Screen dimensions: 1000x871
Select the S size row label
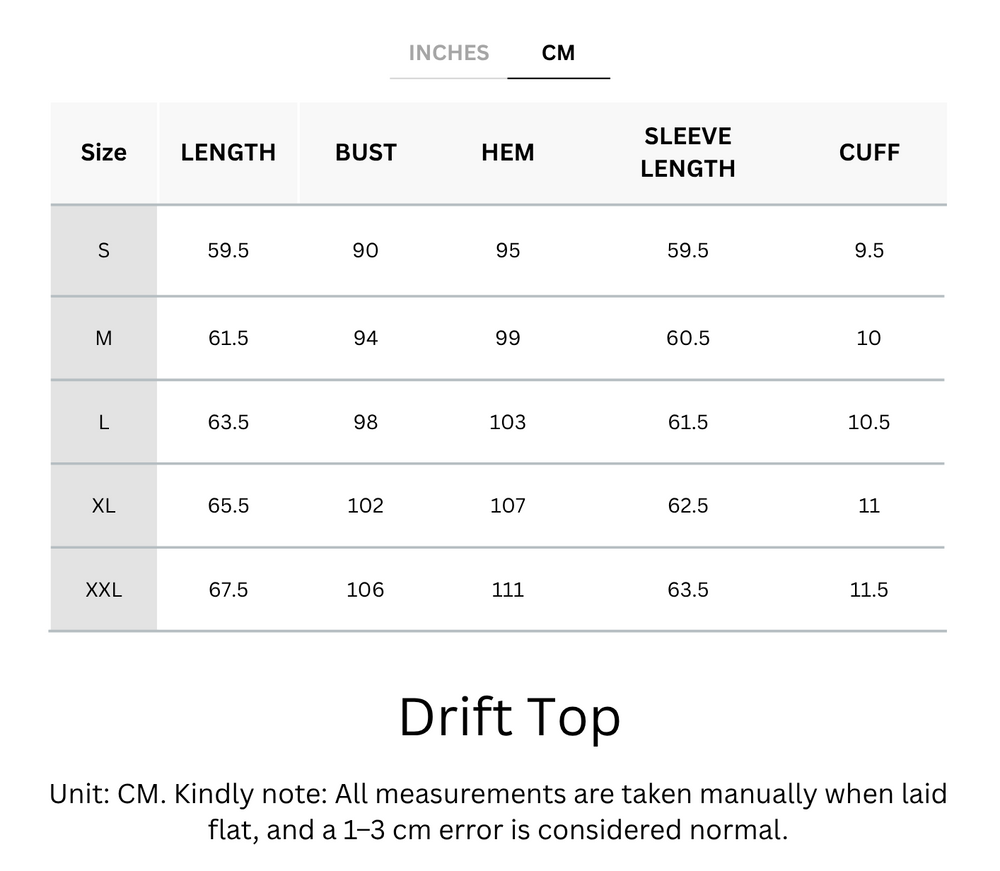[103, 250]
